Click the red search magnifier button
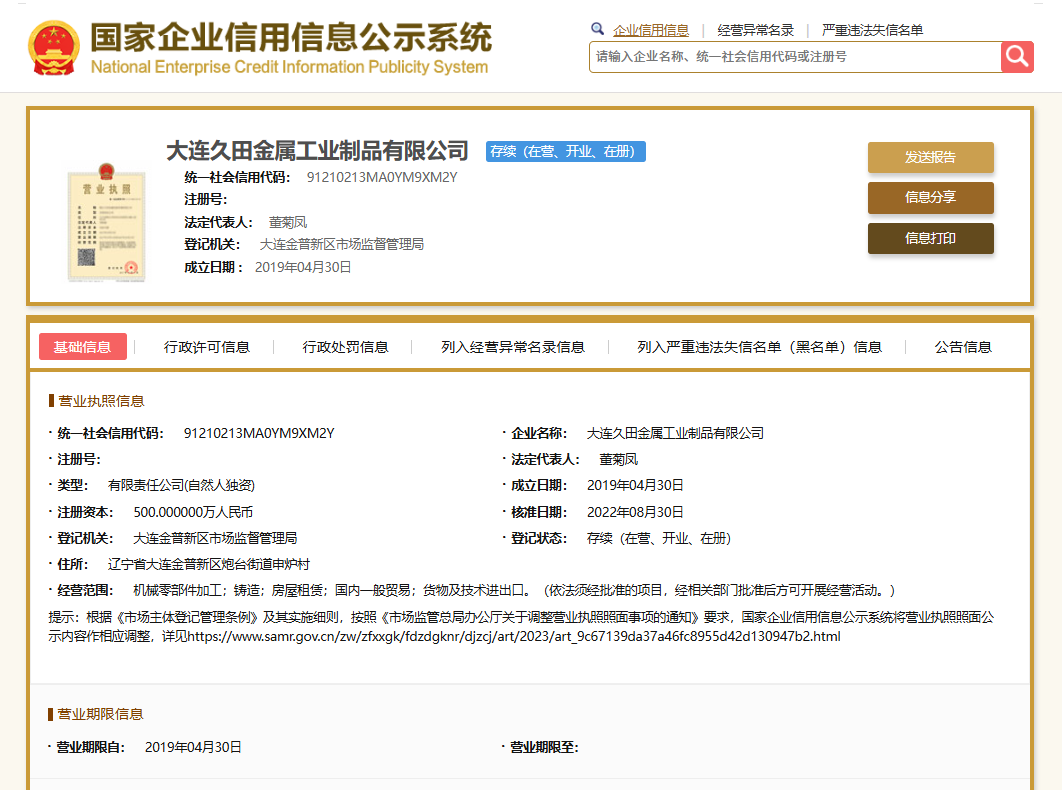This screenshot has width=1062, height=790. (x=1017, y=57)
